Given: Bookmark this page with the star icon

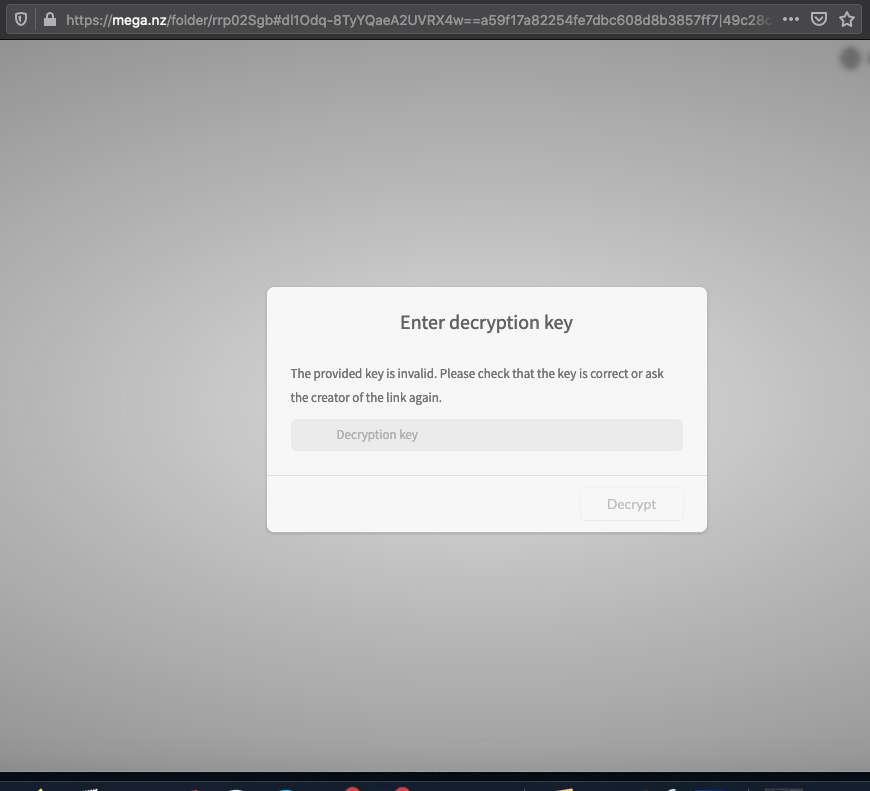Looking at the screenshot, I should click(x=847, y=19).
